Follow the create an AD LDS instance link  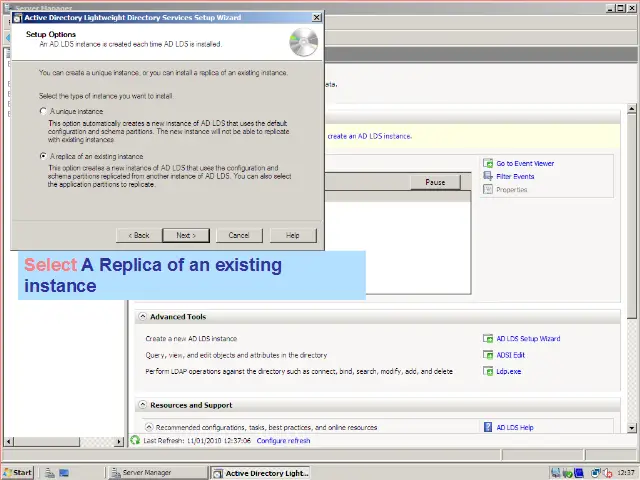click(369, 136)
